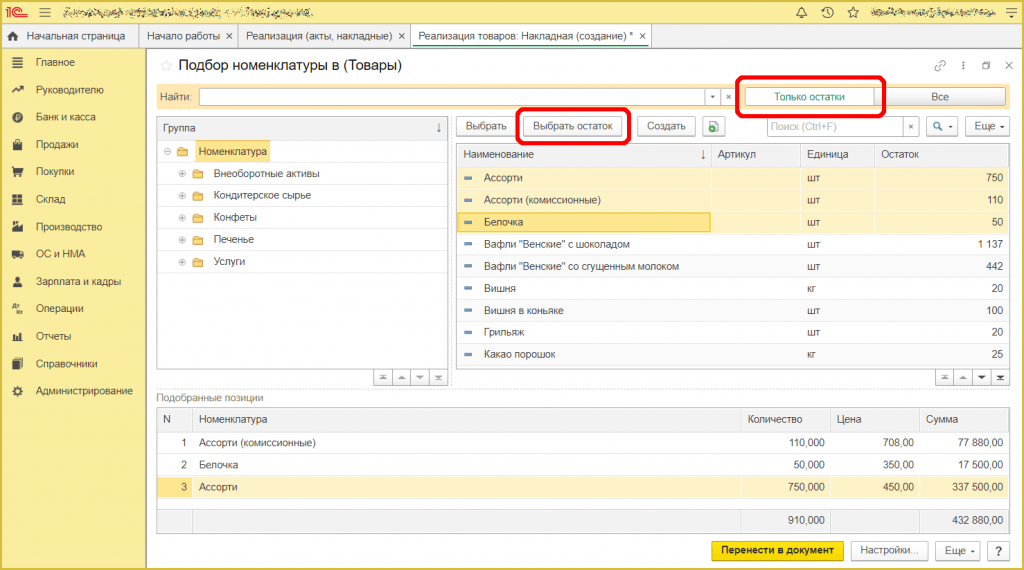Click the copy link icon in form header
The width and height of the screenshot is (1024, 570).
[x=940, y=66]
